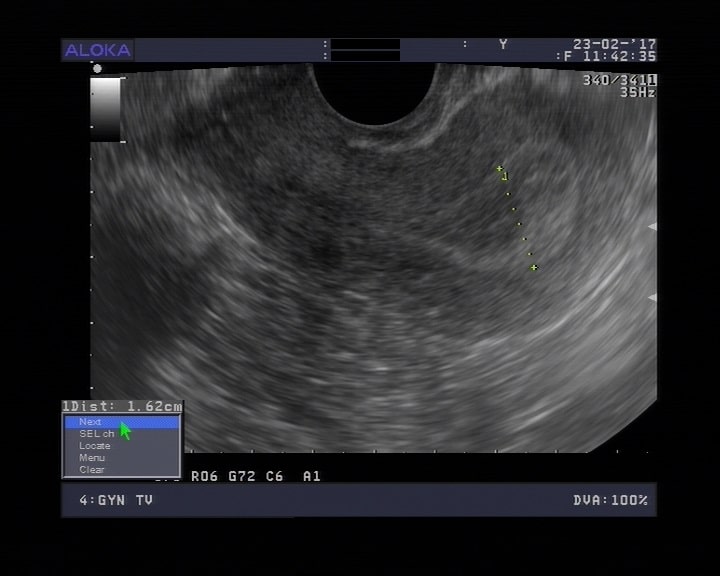Click the grayscale bar
This screenshot has width=720, height=576.
point(106,109)
